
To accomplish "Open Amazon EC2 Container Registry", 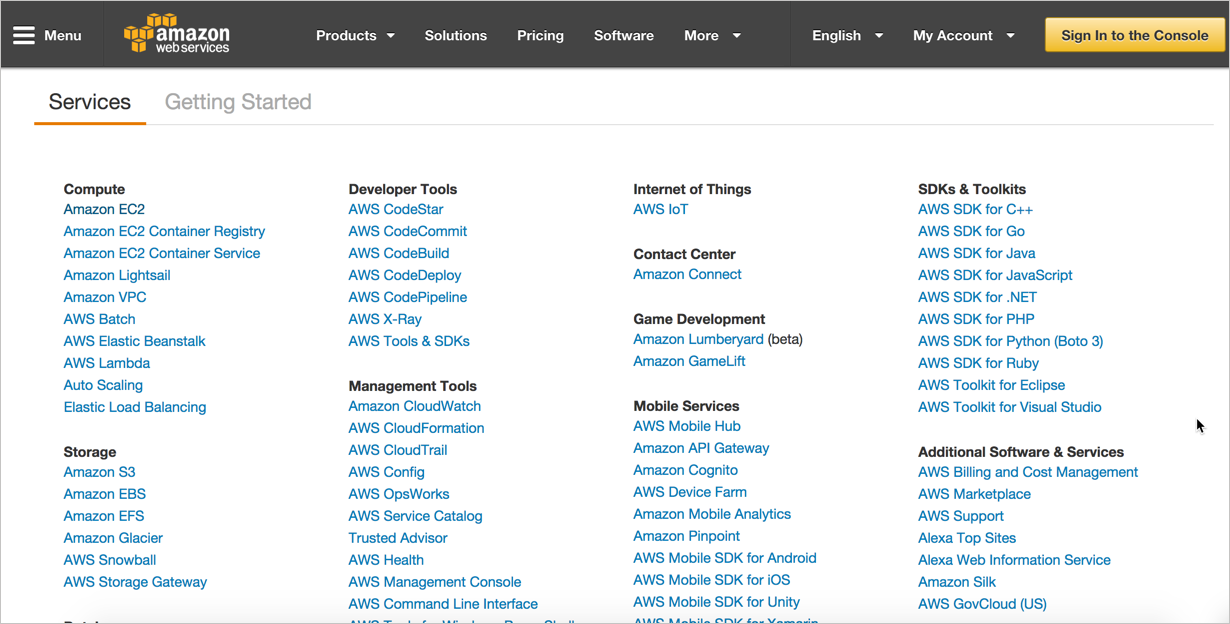I will 164,231.
